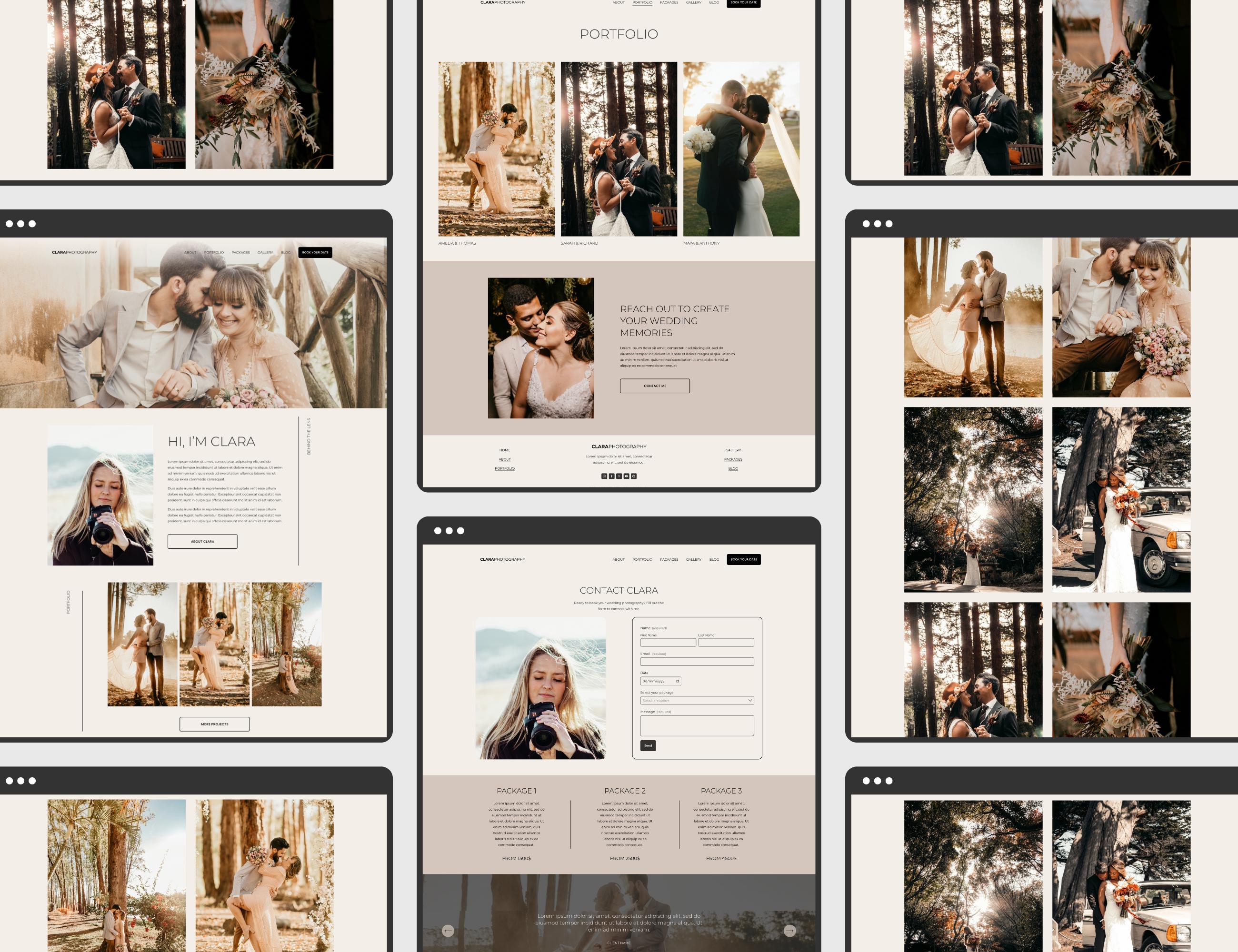
Task: Open the Sarah & Richard portfolio photo
Action: click(619, 149)
